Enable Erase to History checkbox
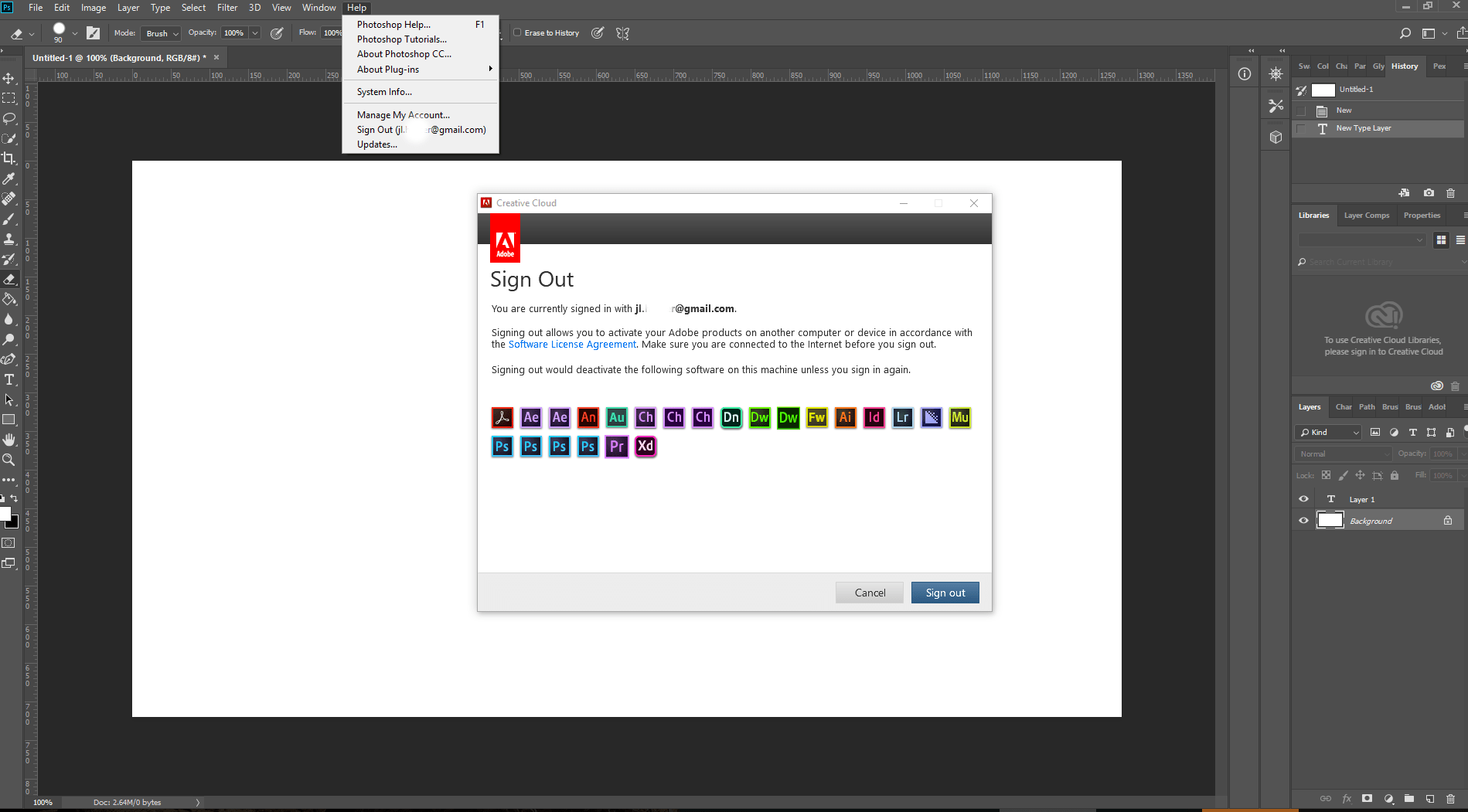Viewport: 1468px width, 812px height. pos(518,33)
